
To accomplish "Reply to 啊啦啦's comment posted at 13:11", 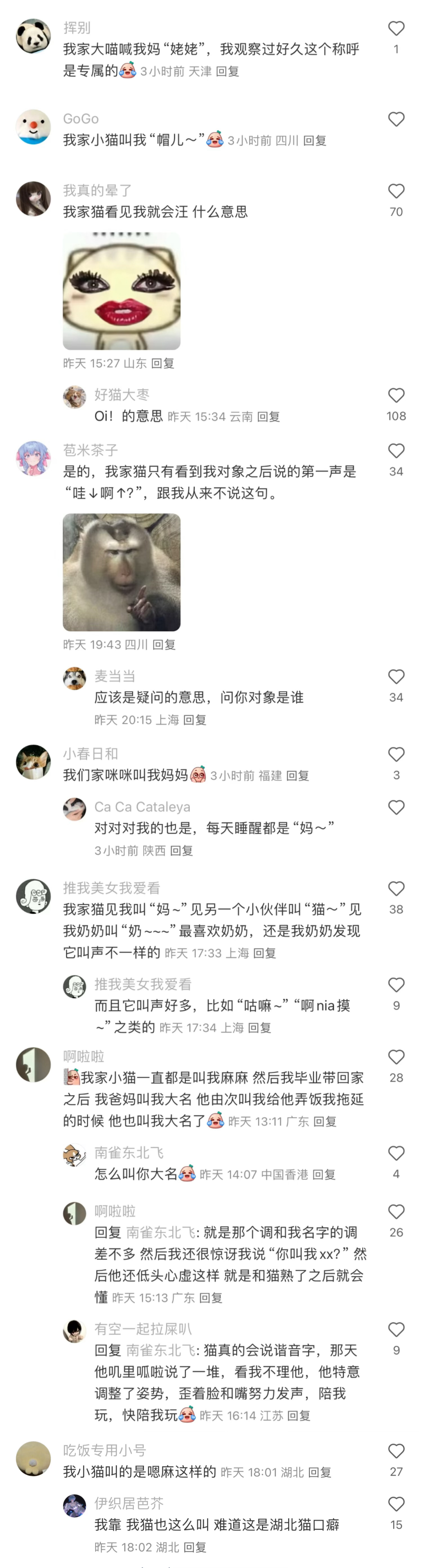I will click(325, 1121).
